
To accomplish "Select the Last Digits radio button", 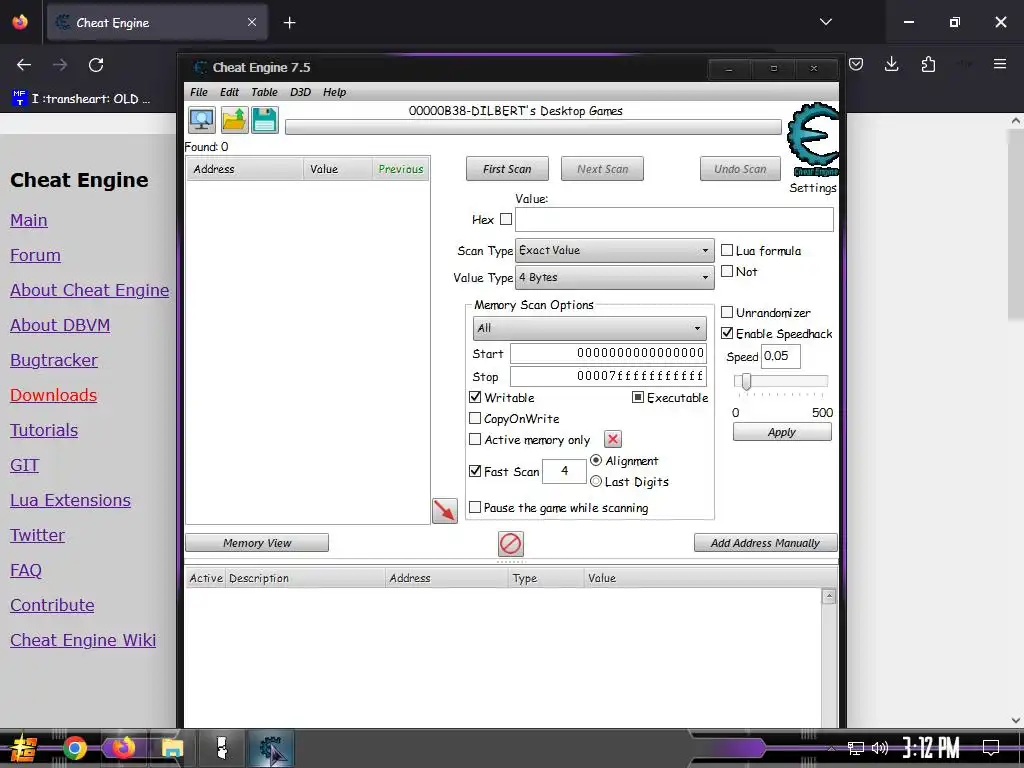I will (596, 481).
